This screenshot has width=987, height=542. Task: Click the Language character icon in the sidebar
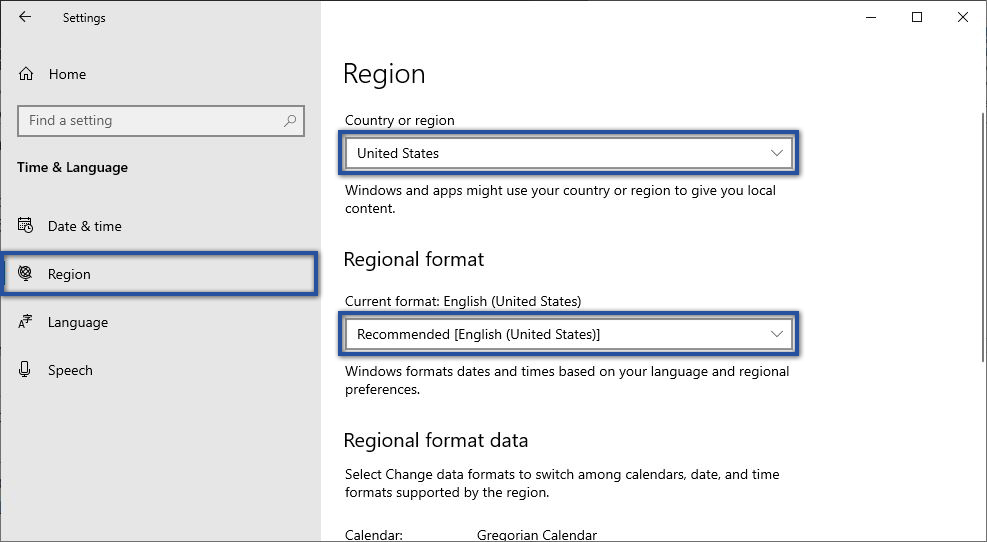[26, 322]
